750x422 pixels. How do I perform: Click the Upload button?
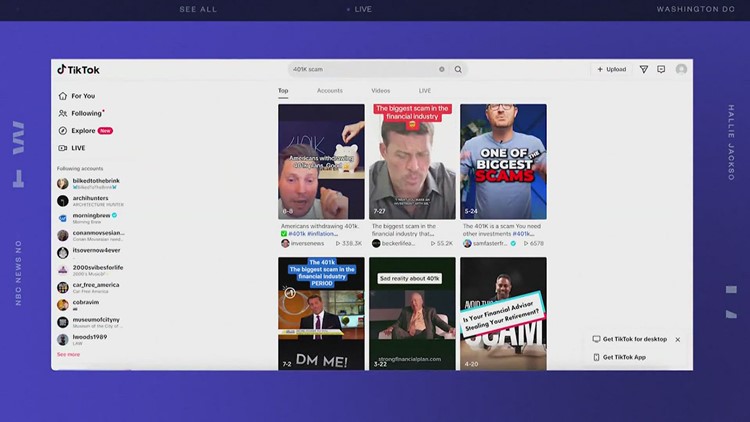click(611, 69)
